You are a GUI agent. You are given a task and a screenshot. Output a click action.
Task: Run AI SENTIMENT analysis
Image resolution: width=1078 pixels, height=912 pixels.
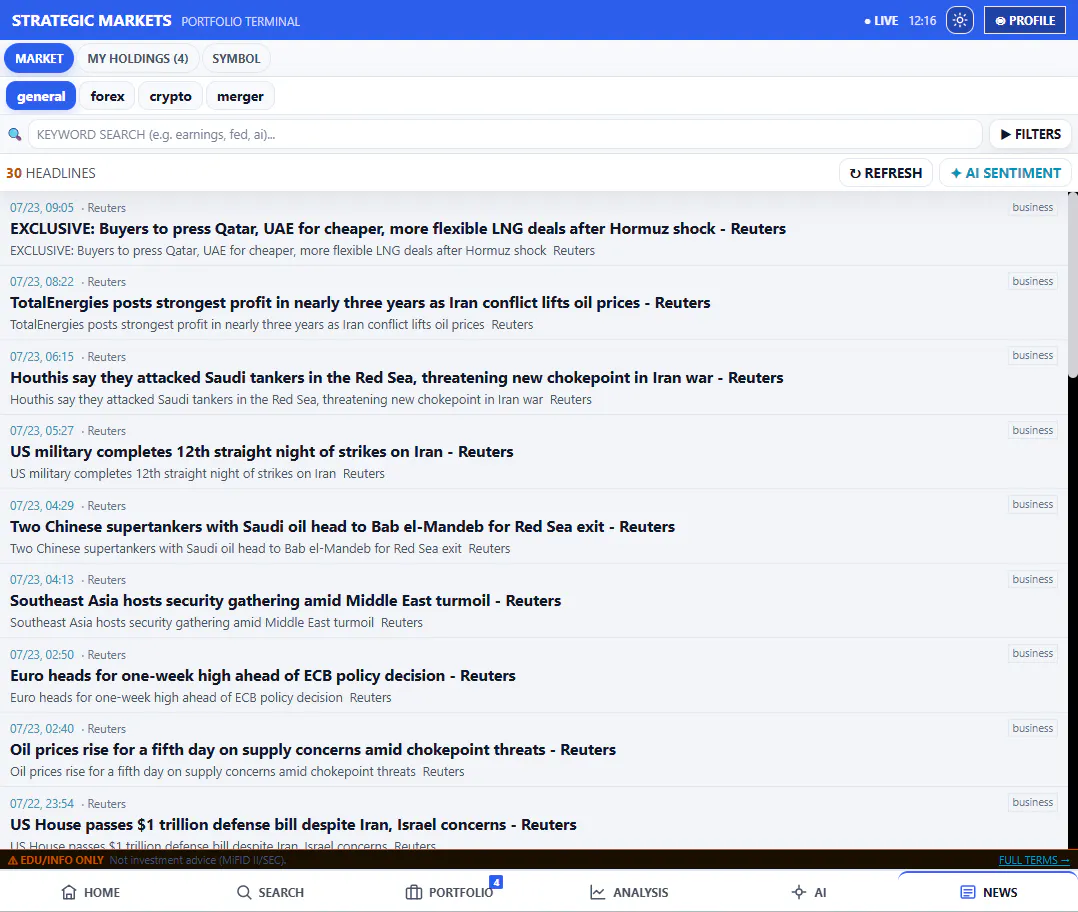[1005, 173]
